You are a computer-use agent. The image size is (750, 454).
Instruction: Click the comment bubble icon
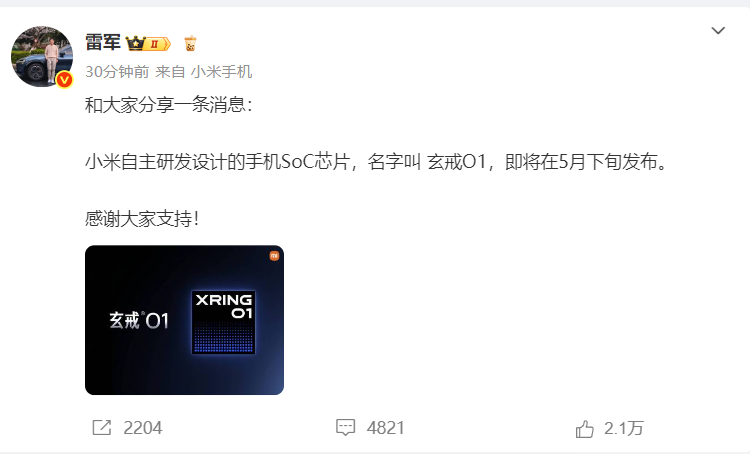click(x=345, y=427)
